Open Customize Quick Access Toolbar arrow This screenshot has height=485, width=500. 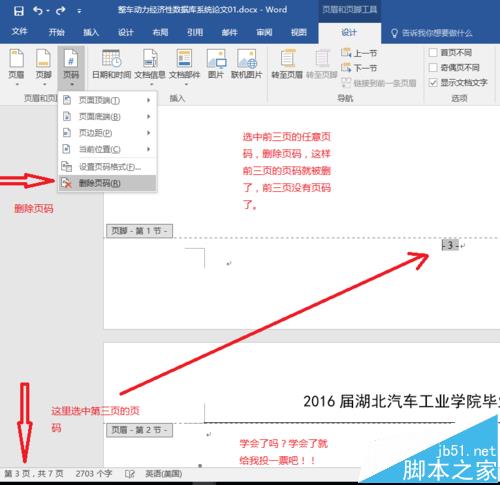(79, 11)
